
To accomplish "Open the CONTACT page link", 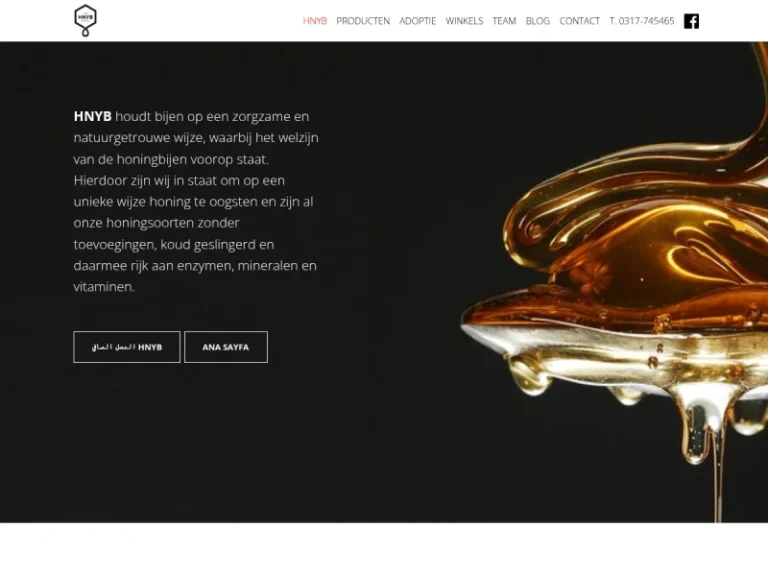I will (579, 21).
